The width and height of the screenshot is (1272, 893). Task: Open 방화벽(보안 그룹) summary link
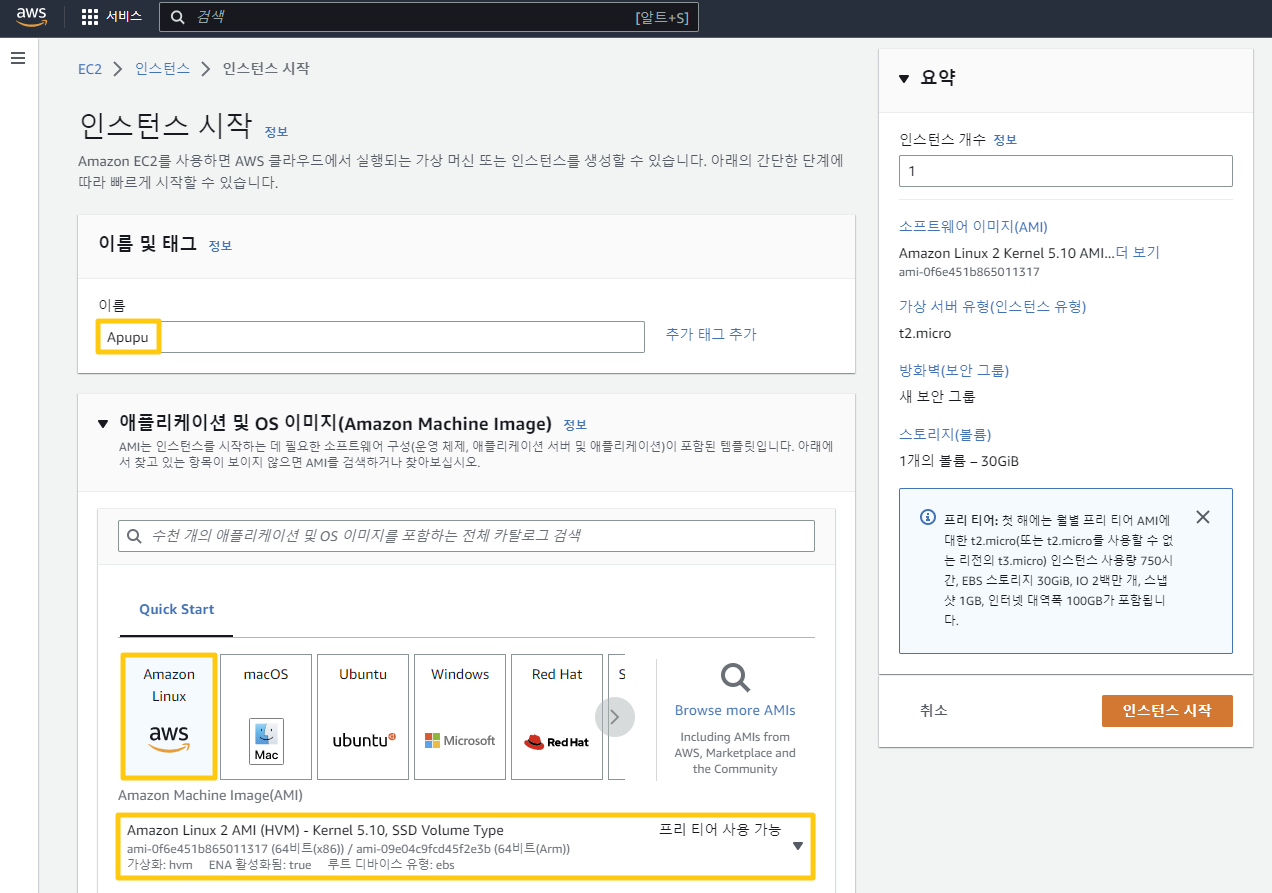pos(954,371)
